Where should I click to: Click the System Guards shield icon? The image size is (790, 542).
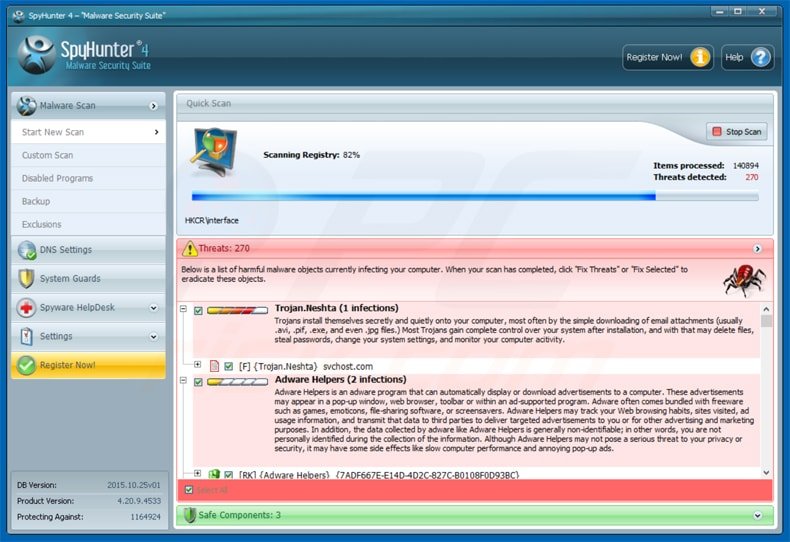(26, 279)
